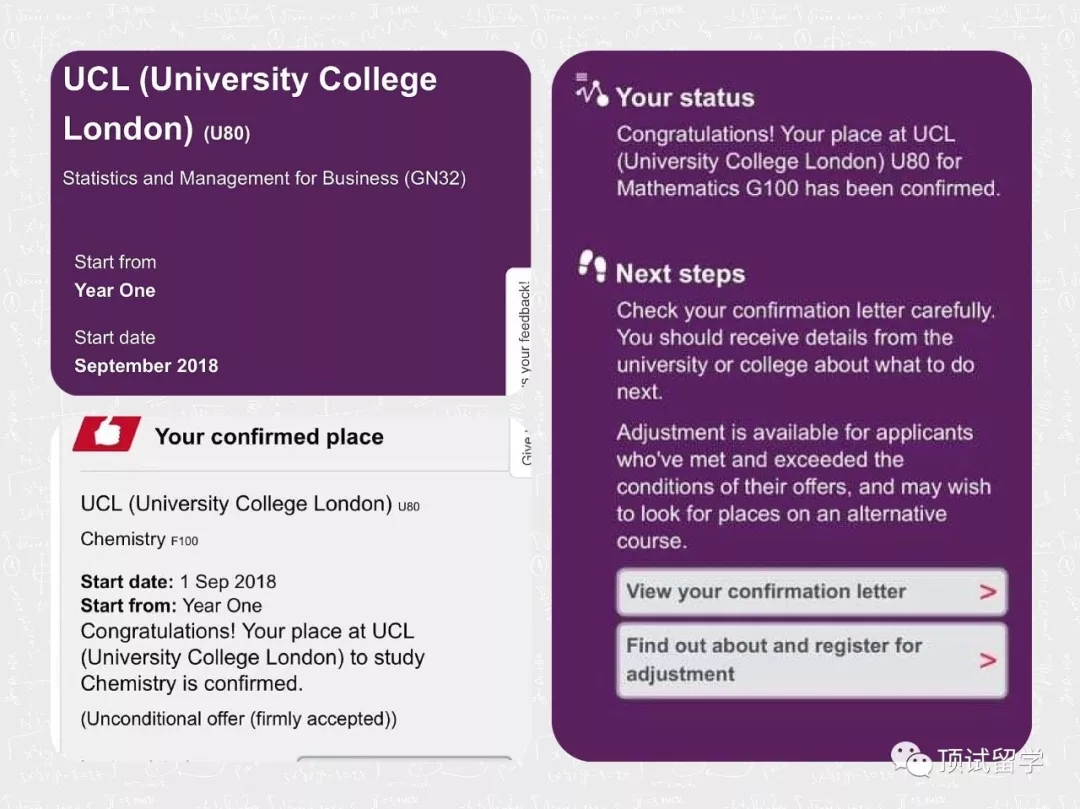This screenshot has height=809, width=1080.
Task: Click the Your confirmed place heading
Action: [x=269, y=437]
